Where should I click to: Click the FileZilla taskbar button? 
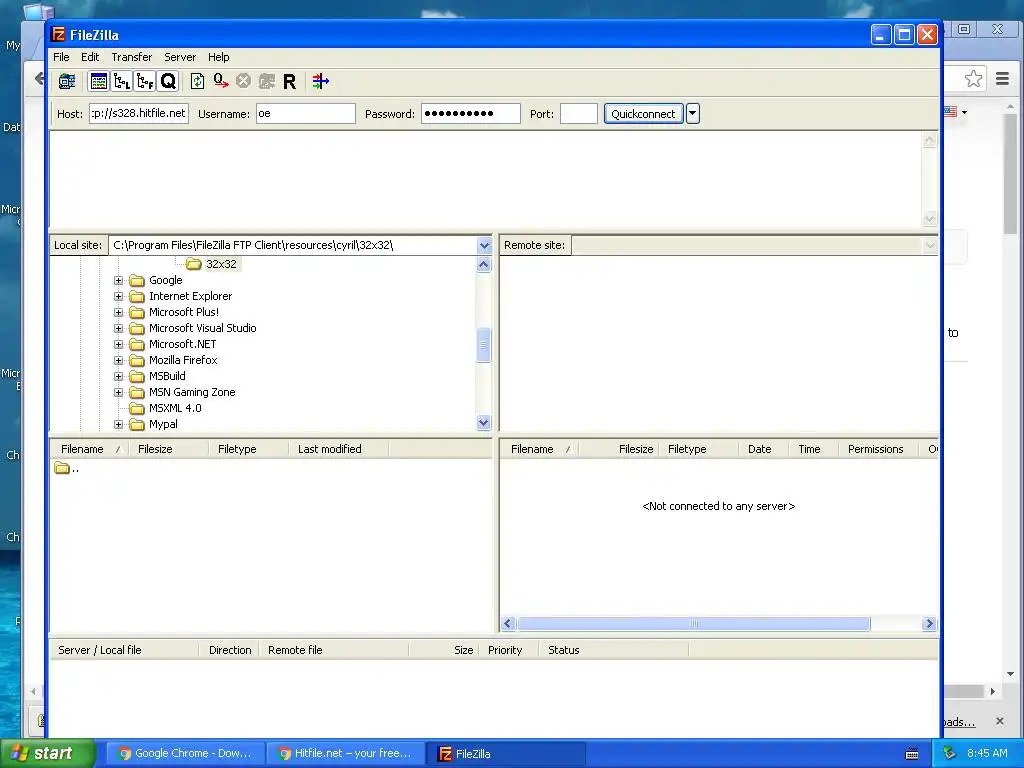(506, 754)
